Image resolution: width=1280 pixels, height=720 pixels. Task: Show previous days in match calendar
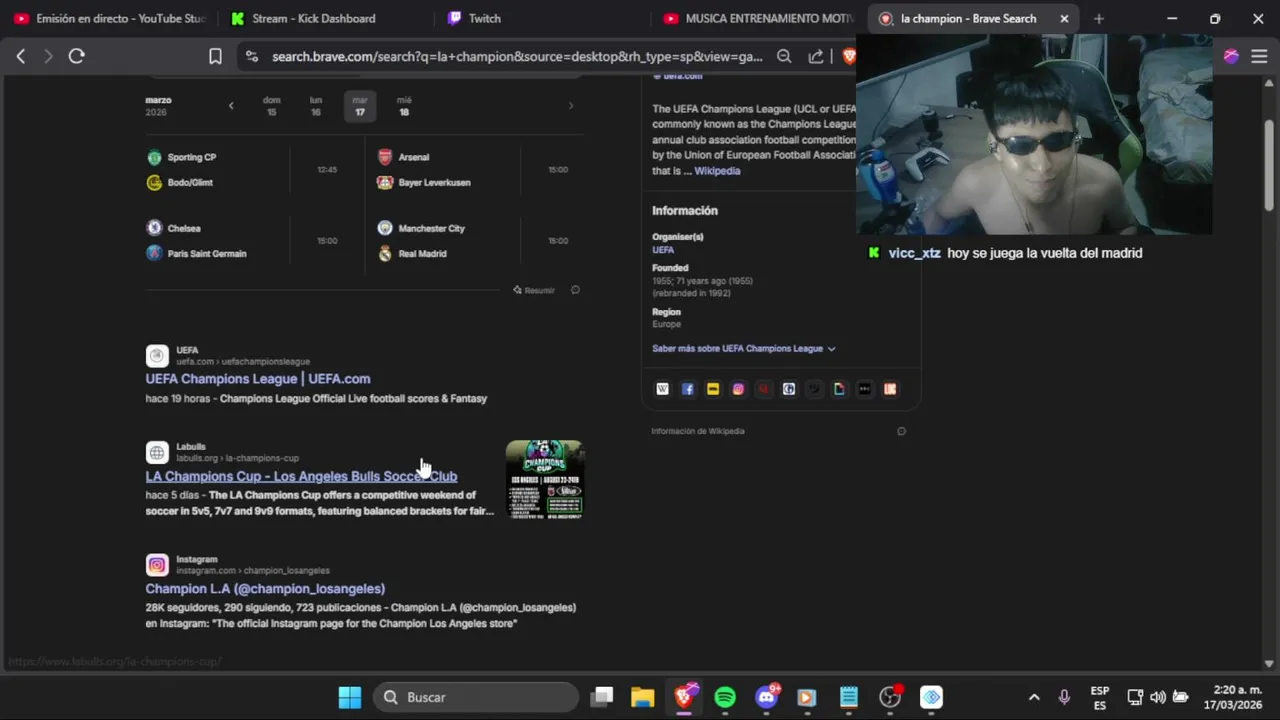point(231,106)
